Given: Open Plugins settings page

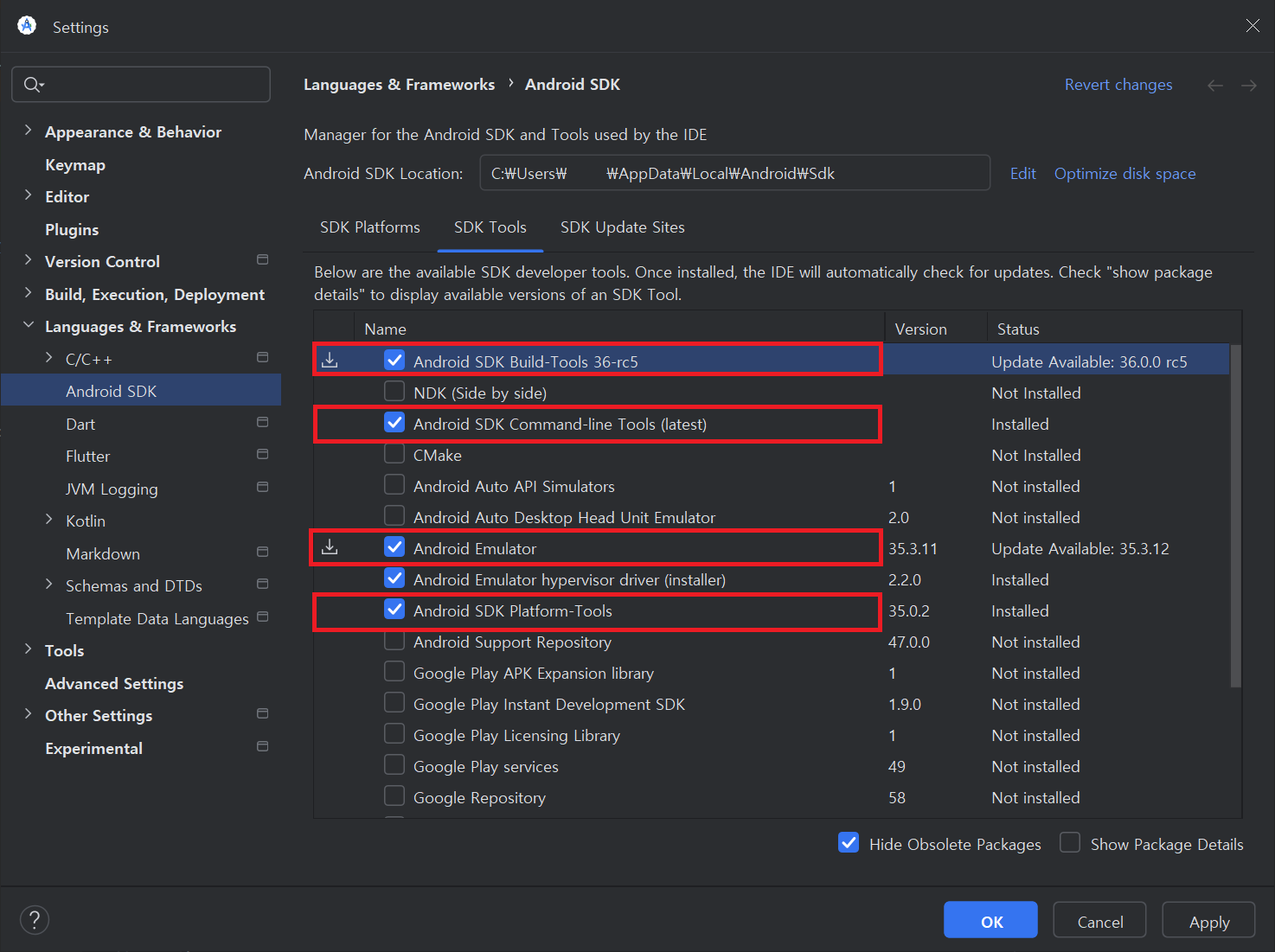Looking at the screenshot, I should coord(72,230).
